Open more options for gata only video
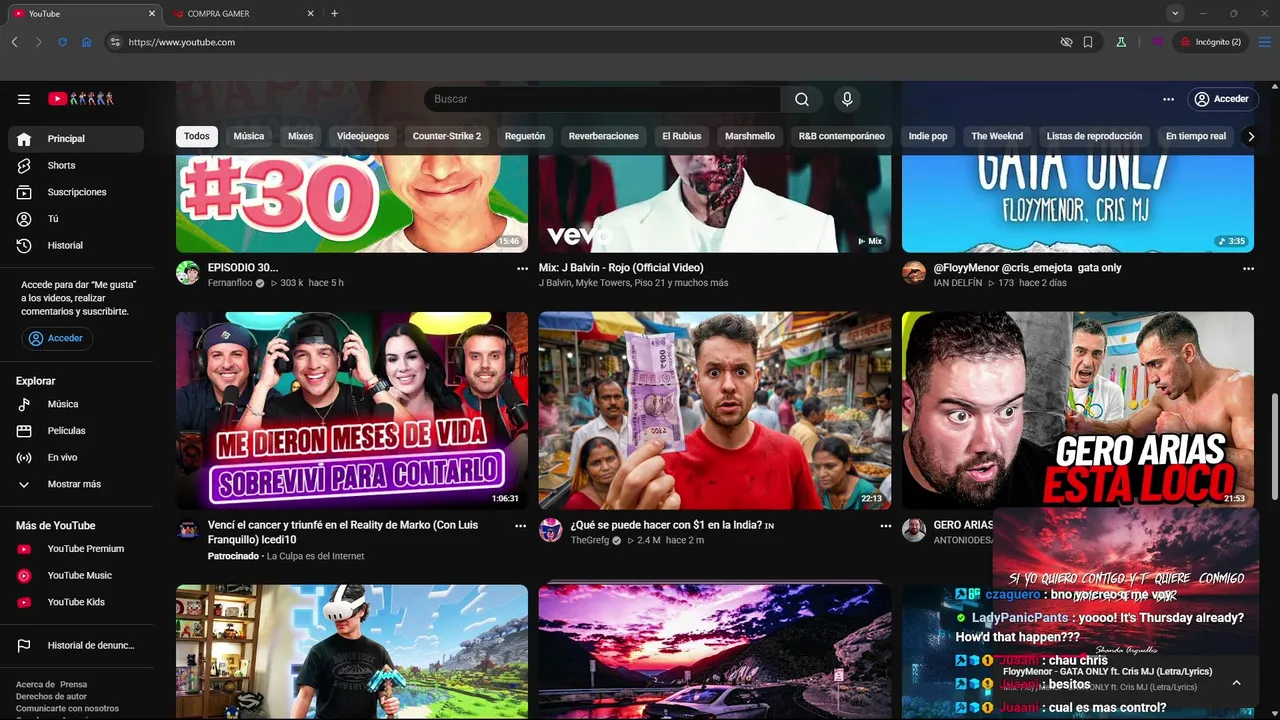The height and width of the screenshot is (720, 1280). 1248,268
